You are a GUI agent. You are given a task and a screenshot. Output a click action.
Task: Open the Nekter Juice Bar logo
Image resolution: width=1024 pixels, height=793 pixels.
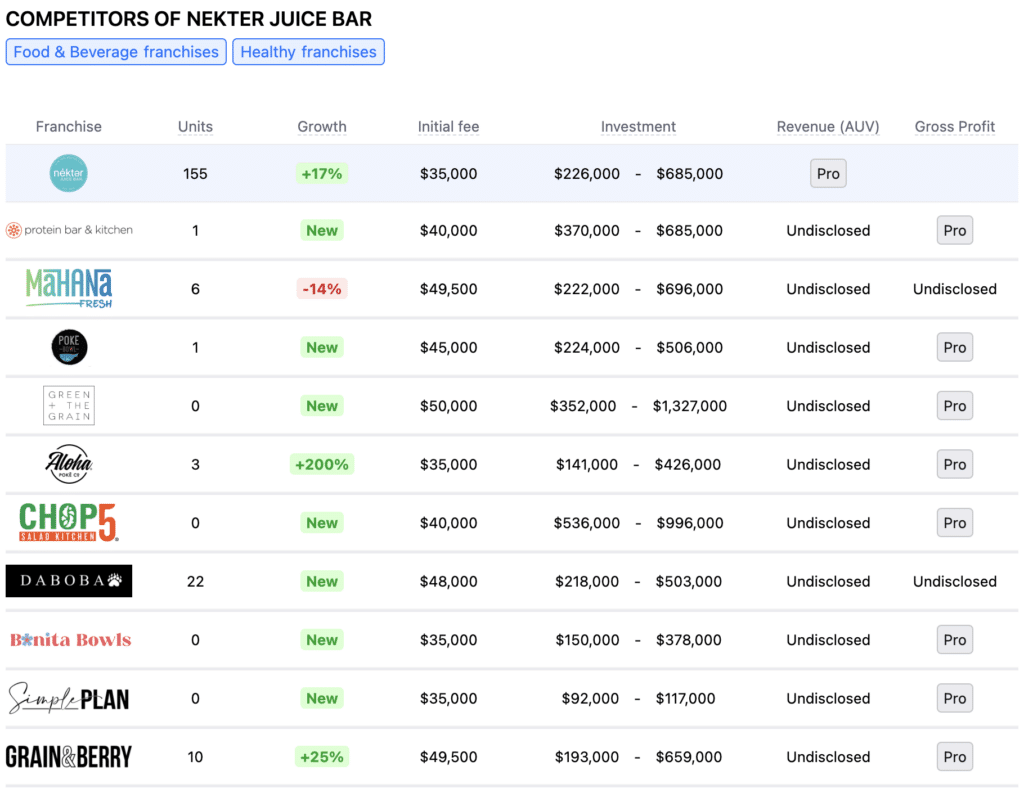[x=69, y=173]
